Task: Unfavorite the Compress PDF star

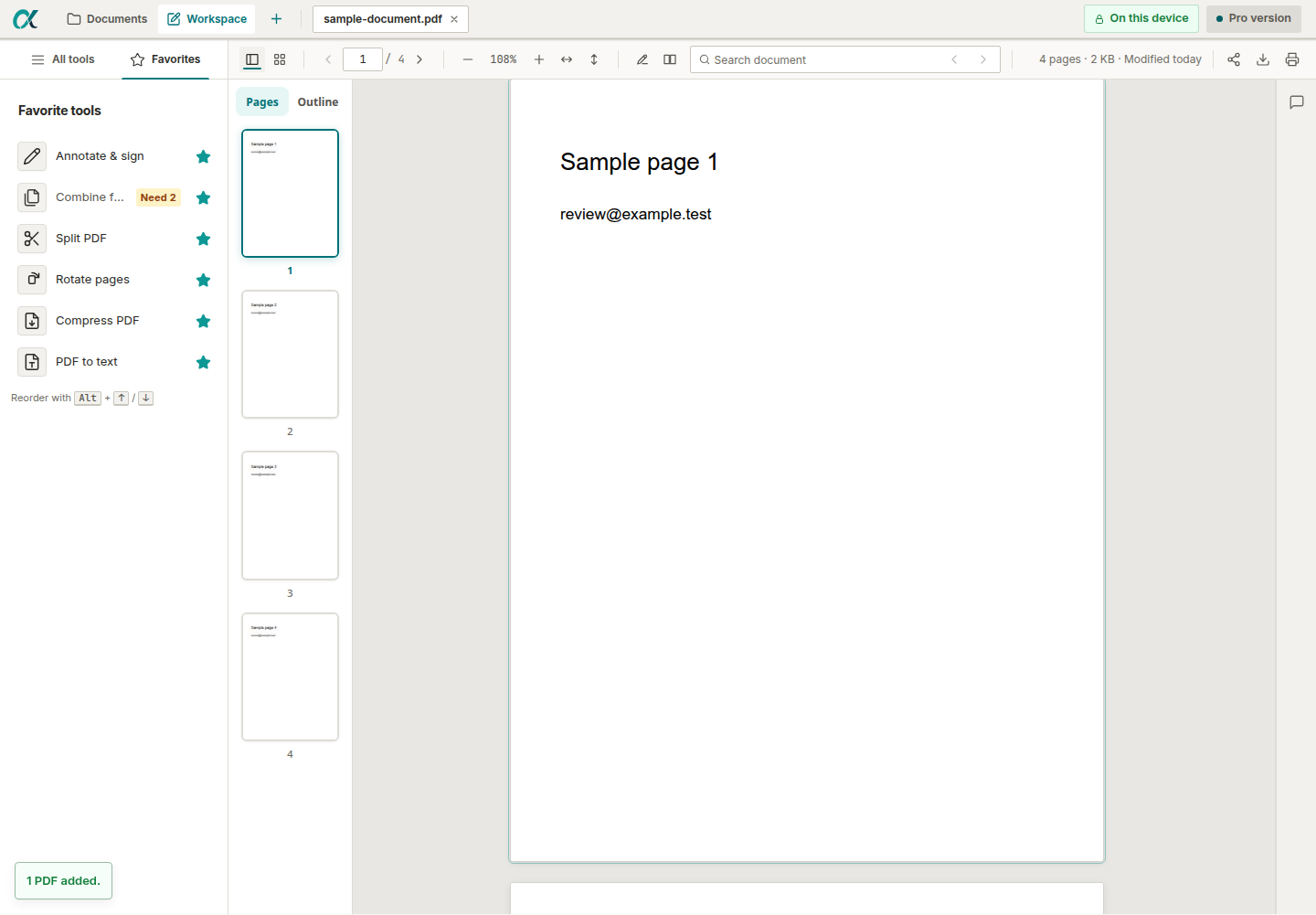Action: coord(203,321)
